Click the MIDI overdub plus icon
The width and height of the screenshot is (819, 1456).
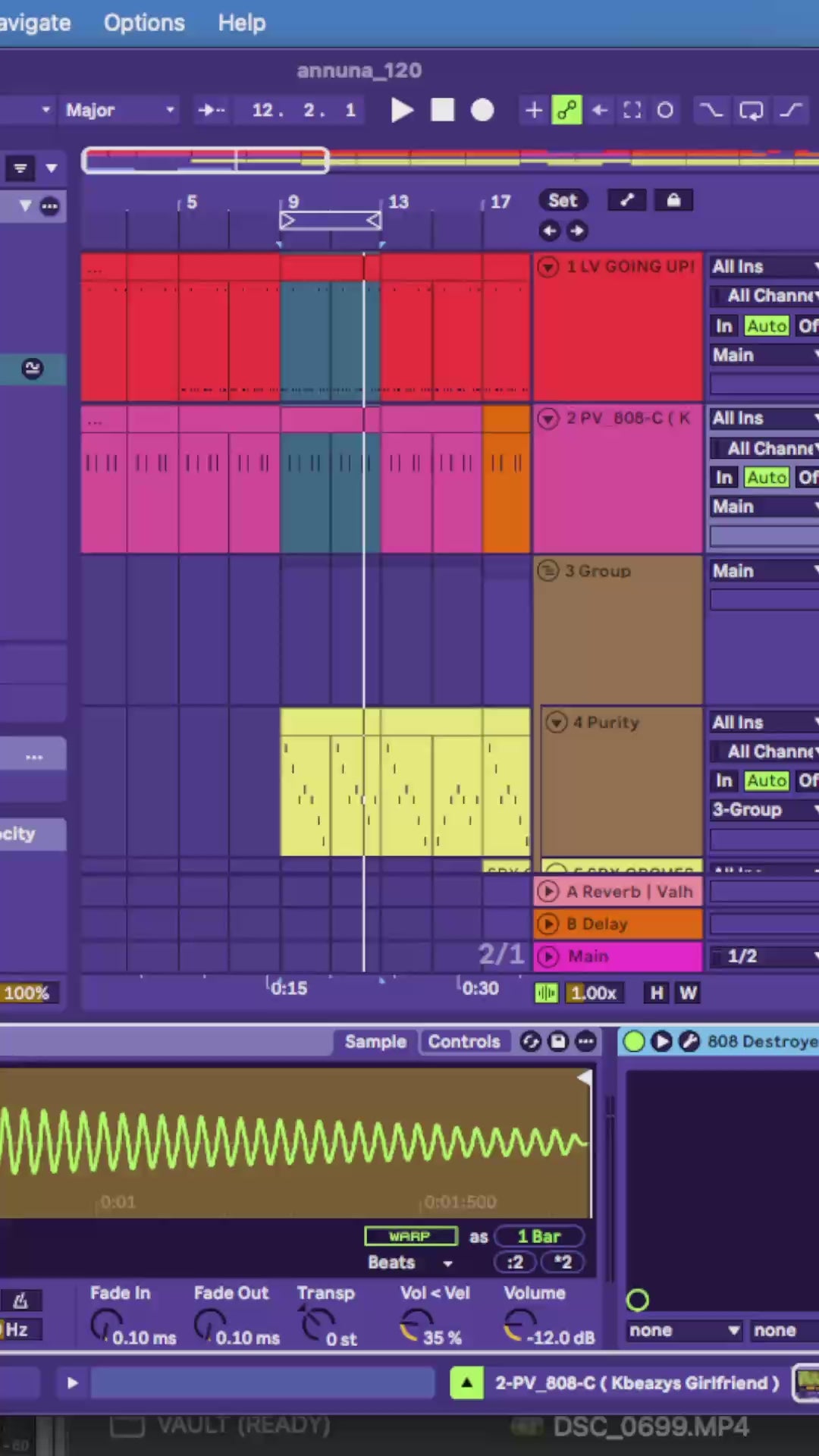pos(533,111)
